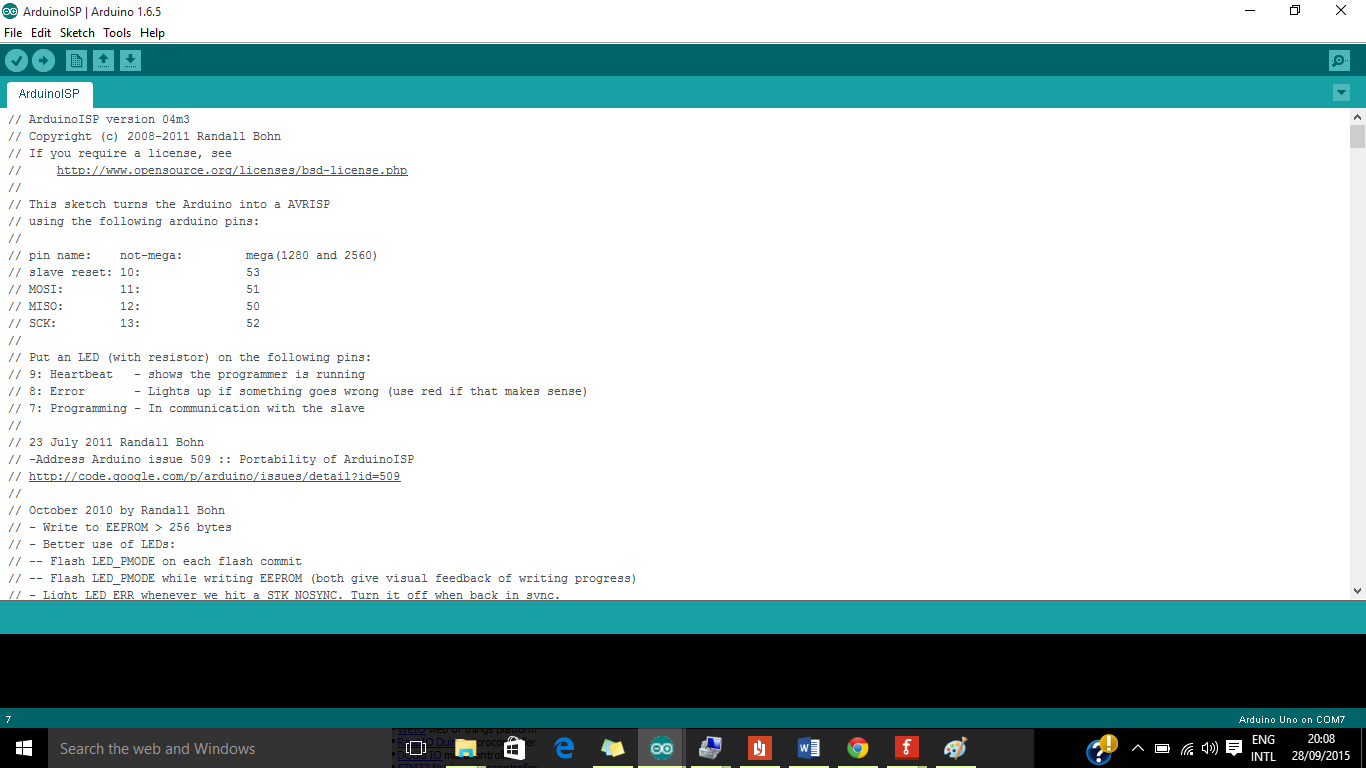Viewport: 1366px width, 768px height.
Task: Open the red f app taskbar icon
Action: (x=907, y=748)
